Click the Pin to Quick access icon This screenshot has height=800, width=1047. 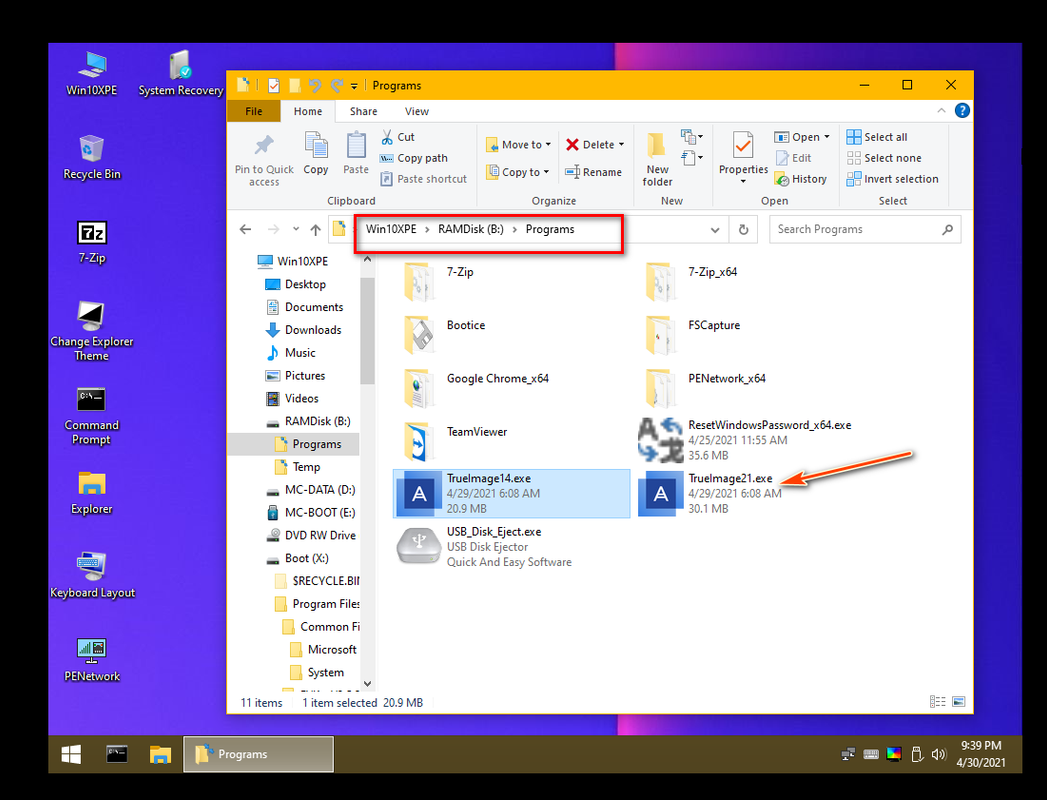264,146
